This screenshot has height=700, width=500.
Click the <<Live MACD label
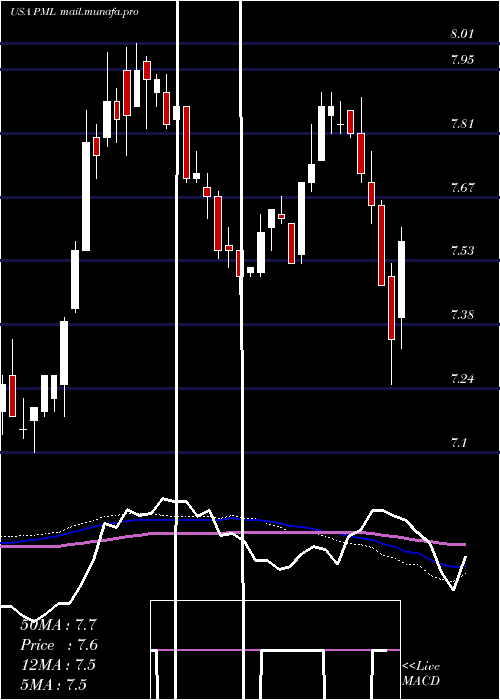[421, 673]
